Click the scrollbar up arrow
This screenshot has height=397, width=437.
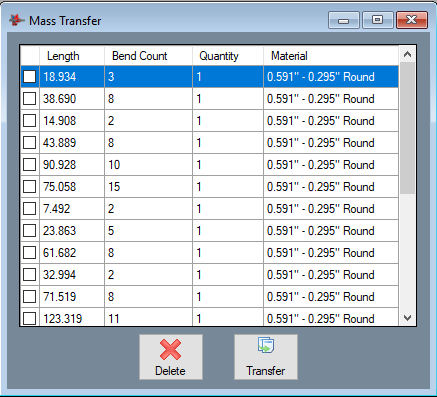point(407,54)
